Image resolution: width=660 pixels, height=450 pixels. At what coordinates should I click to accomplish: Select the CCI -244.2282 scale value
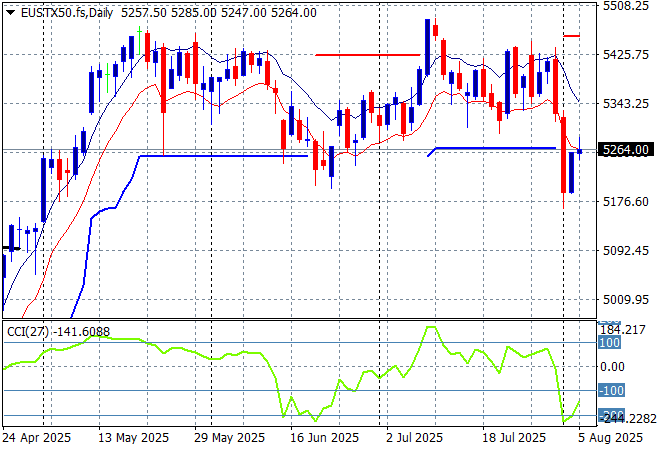coord(628,418)
